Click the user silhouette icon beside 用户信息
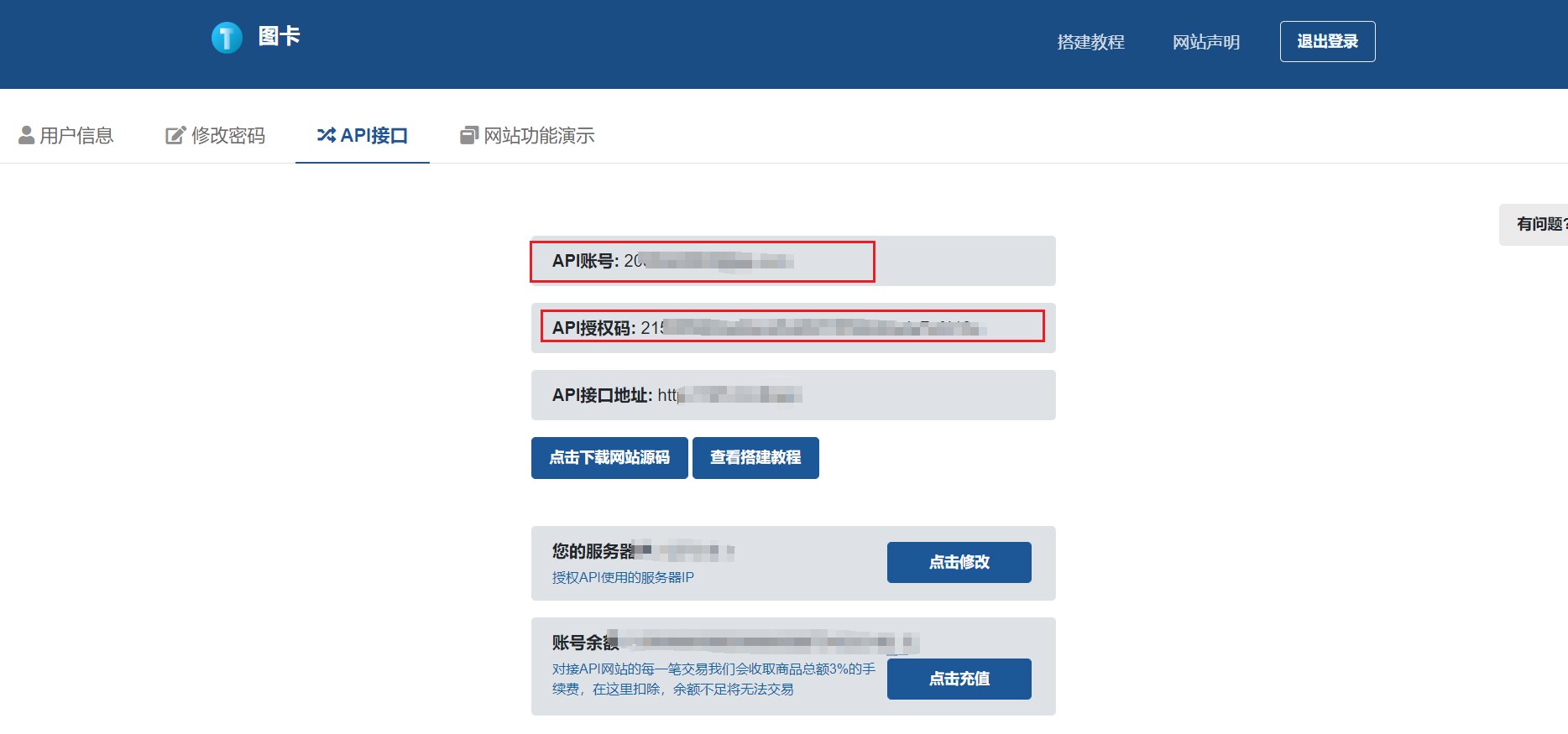This screenshot has width=1568, height=734. tap(26, 135)
